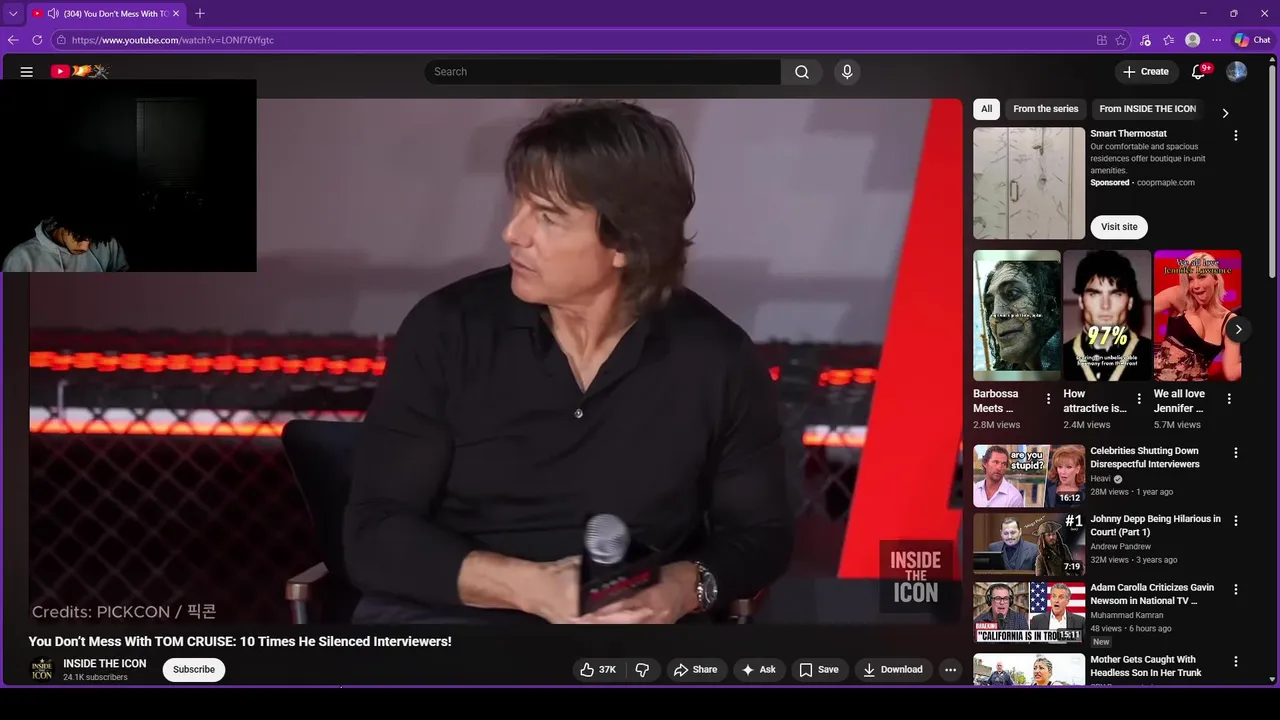Image resolution: width=1280 pixels, height=720 pixels.
Task: Select From INSIDE THE ICON chip
Action: click(1147, 109)
